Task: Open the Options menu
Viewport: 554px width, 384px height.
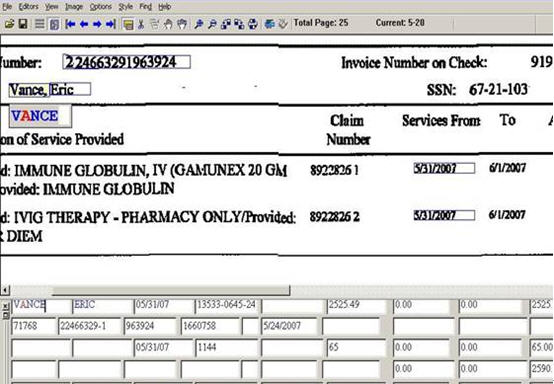Action: coord(101,7)
